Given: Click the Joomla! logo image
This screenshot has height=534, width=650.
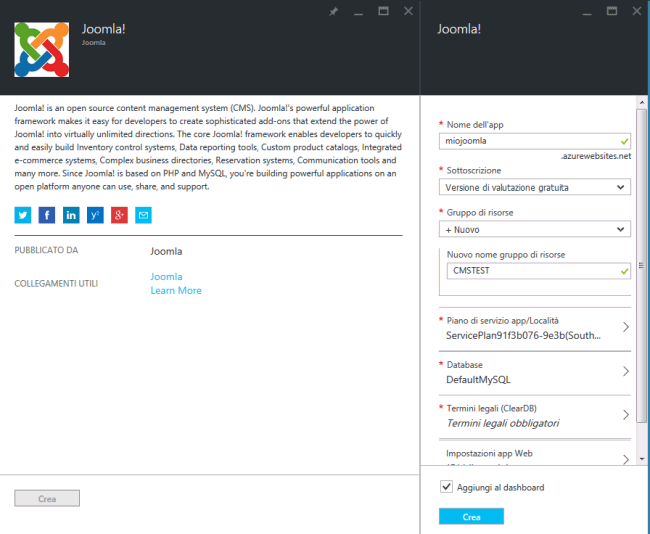Looking at the screenshot, I should click(41, 49).
